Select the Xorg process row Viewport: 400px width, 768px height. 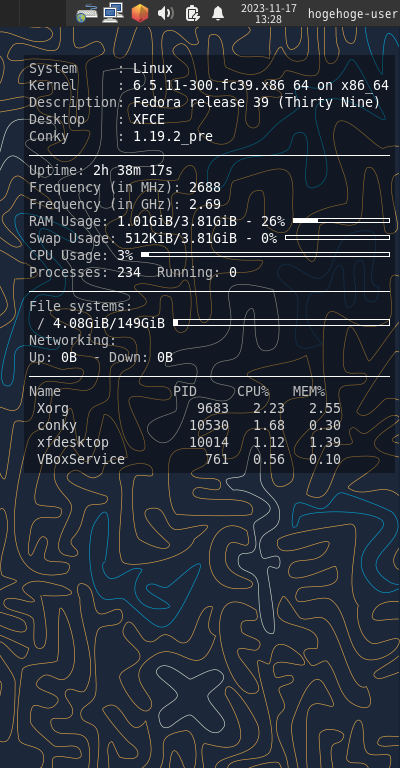(x=185, y=408)
